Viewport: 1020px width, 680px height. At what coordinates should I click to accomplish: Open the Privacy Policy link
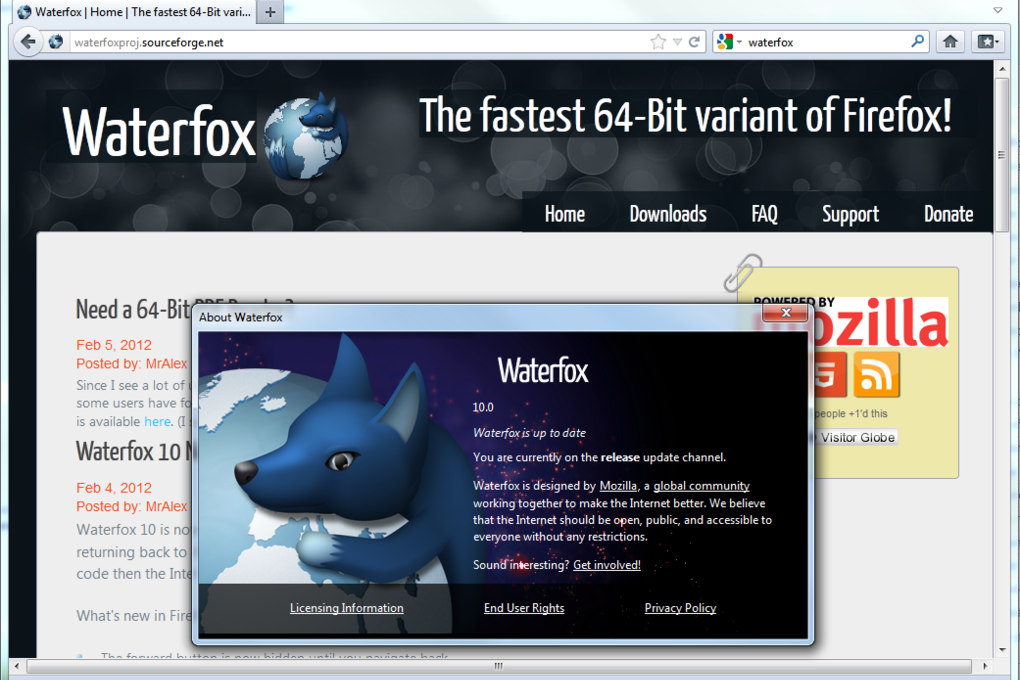click(x=680, y=608)
